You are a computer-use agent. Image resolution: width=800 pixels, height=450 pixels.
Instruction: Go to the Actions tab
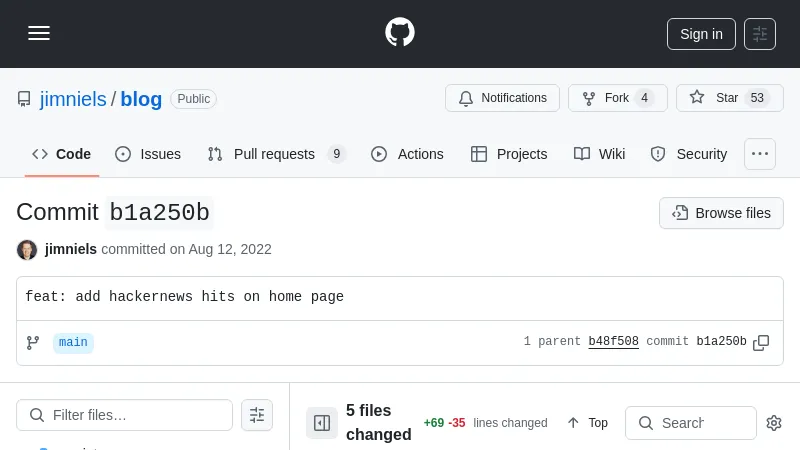(407, 154)
